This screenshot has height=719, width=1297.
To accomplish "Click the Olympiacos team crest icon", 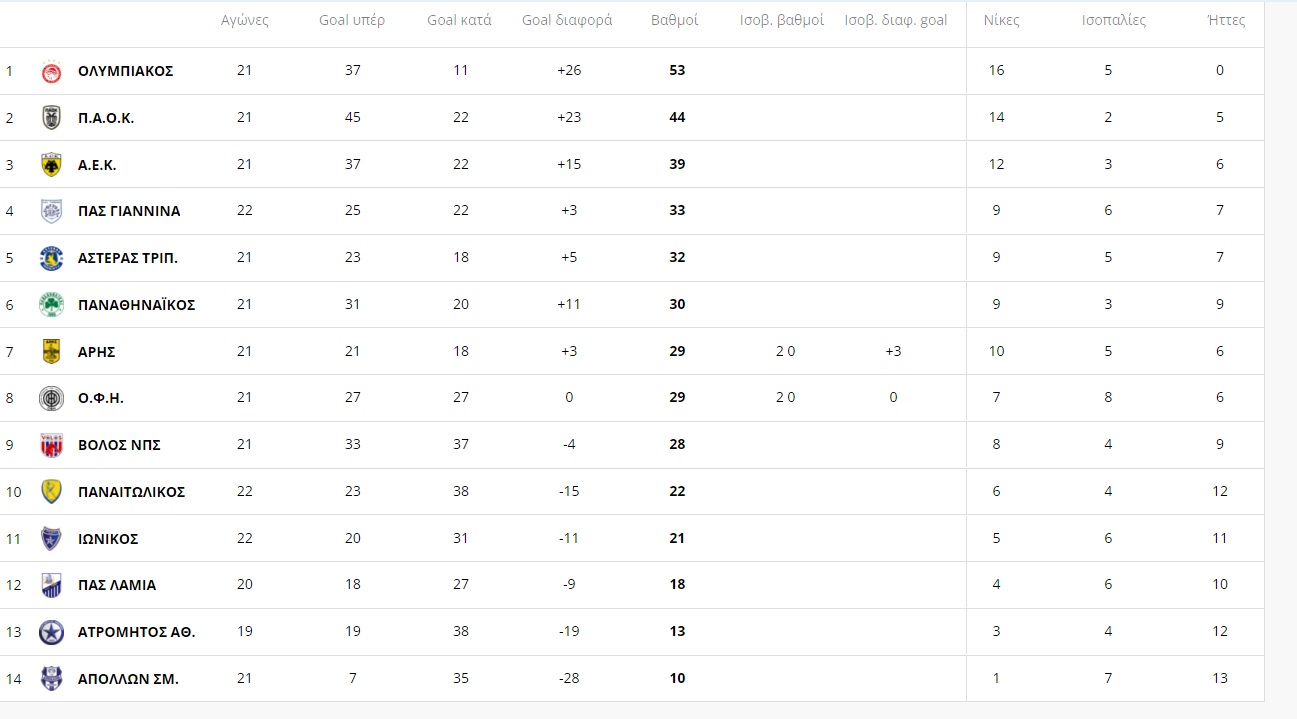I will (51, 71).
